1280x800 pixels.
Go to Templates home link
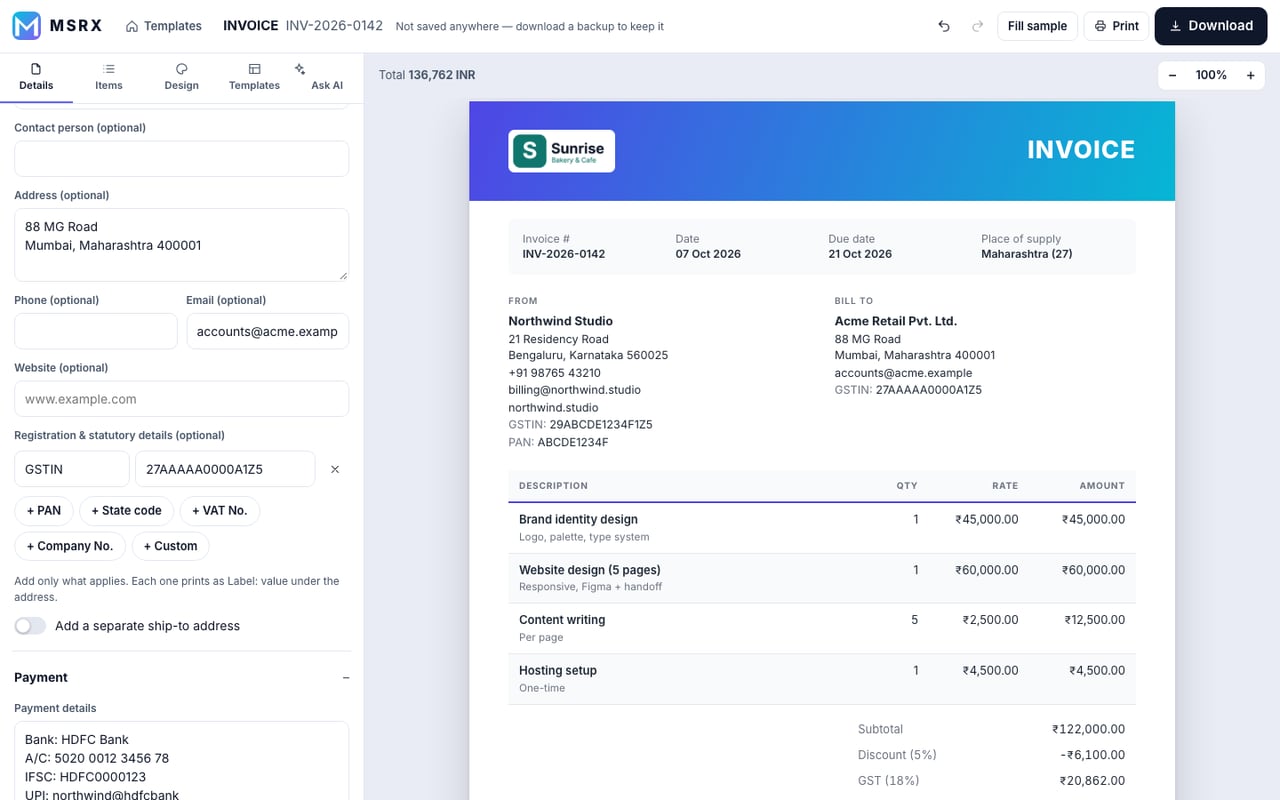(x=163, y=26)
